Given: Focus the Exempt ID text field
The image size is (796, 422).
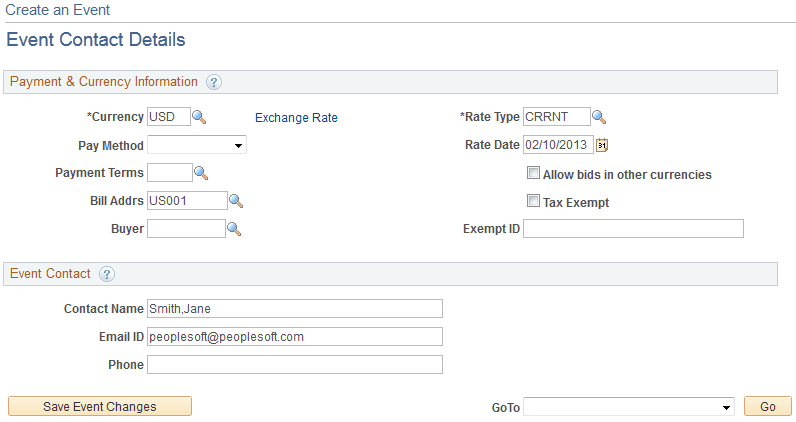Looking at the screenshot, I should pos(634,229).
